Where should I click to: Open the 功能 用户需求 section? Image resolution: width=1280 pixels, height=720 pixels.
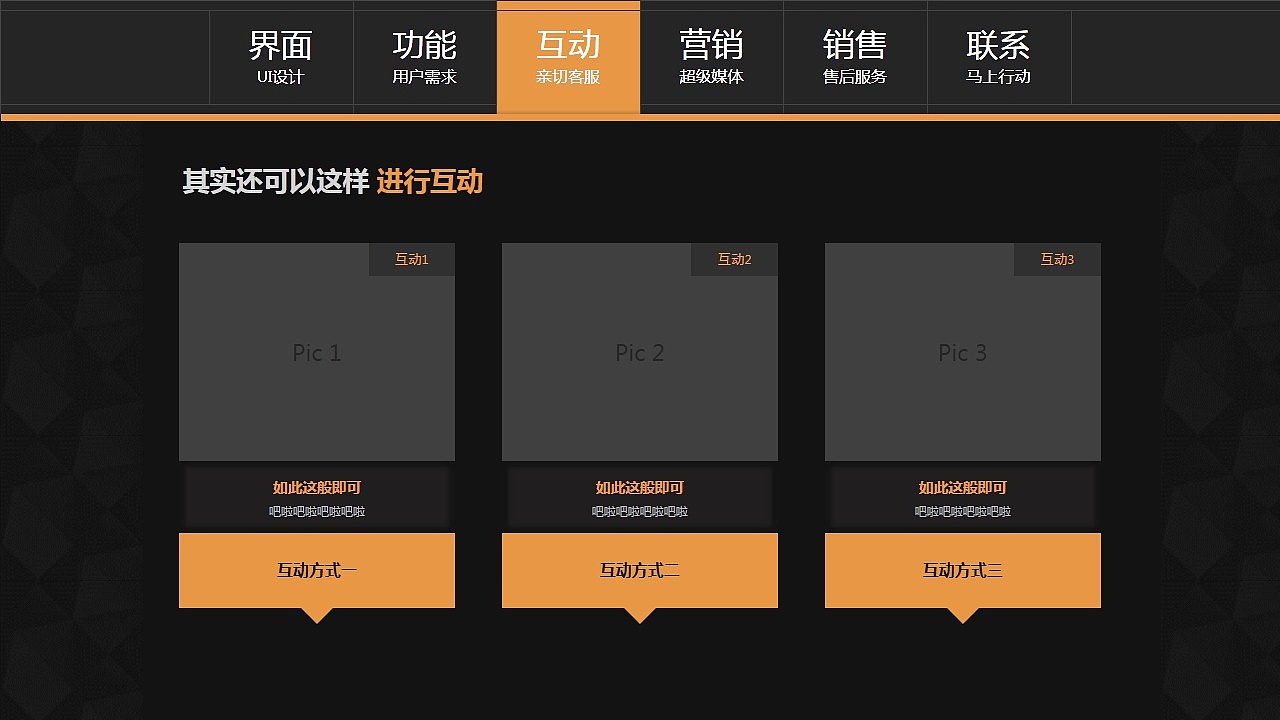tap(425, 58)
